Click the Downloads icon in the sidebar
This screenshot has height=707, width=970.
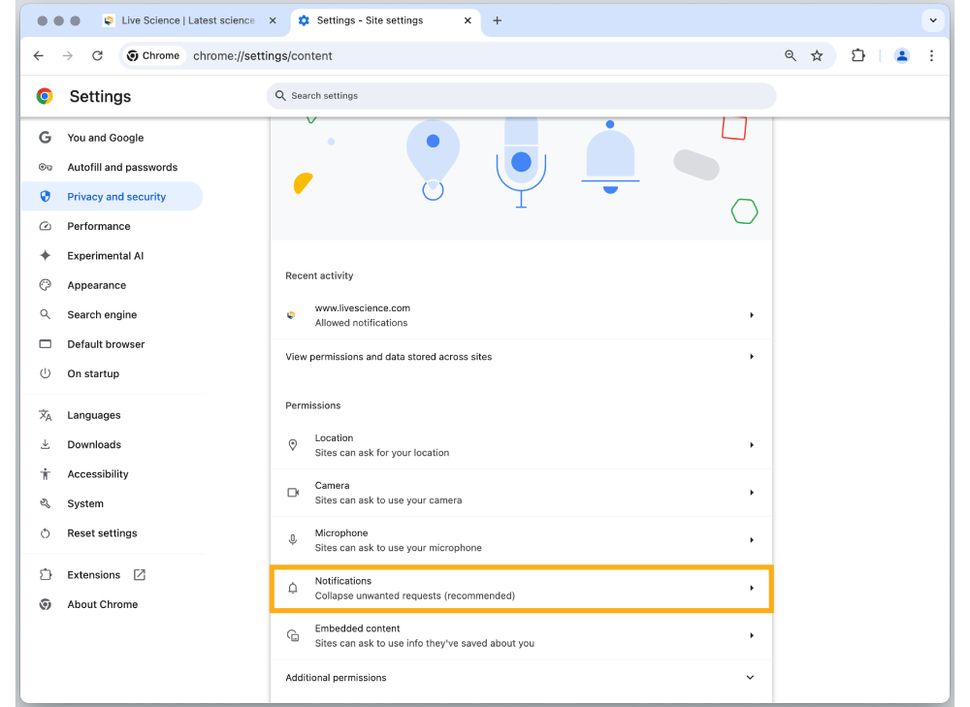pos(47,444)
